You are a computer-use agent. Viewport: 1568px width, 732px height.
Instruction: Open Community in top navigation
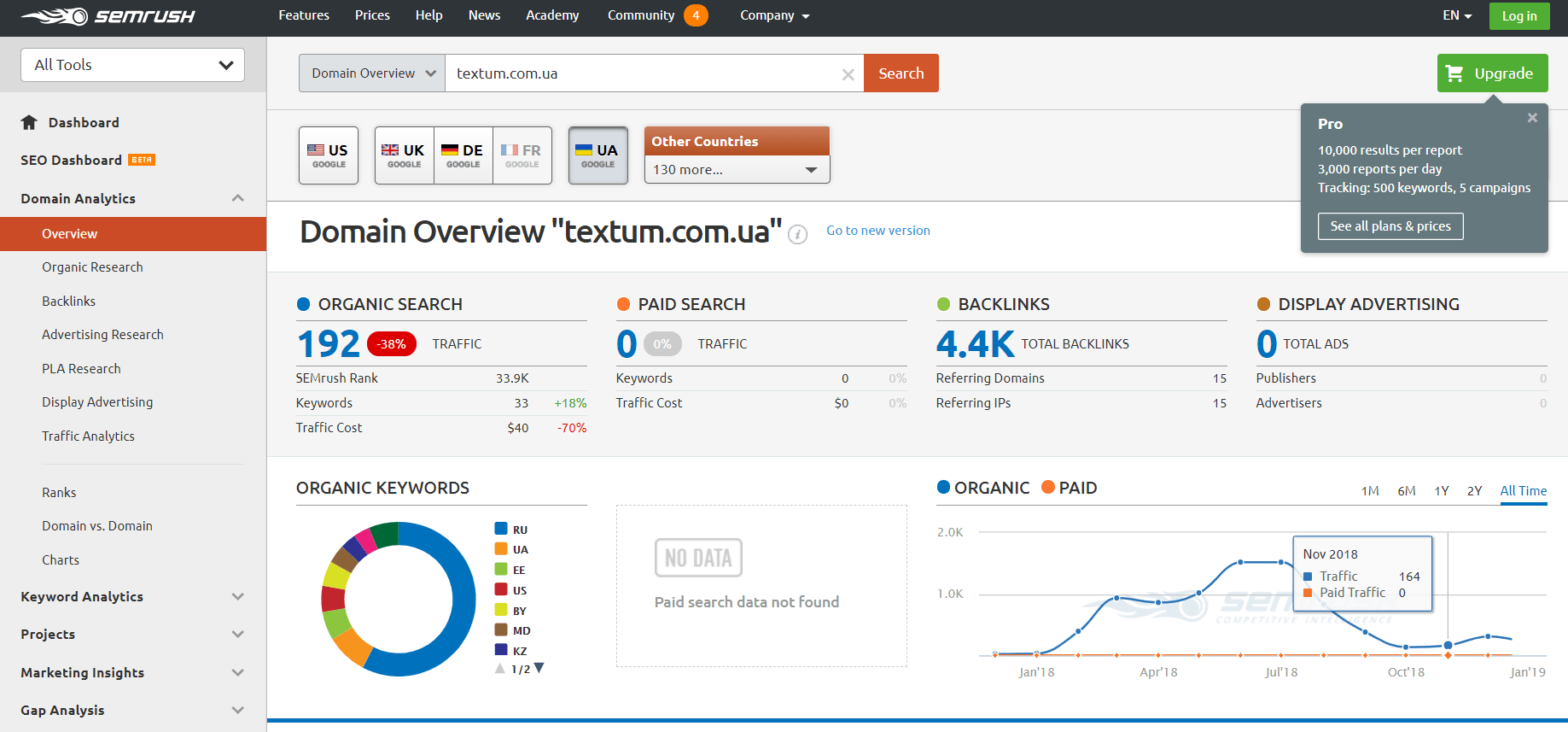pos(641,15)
